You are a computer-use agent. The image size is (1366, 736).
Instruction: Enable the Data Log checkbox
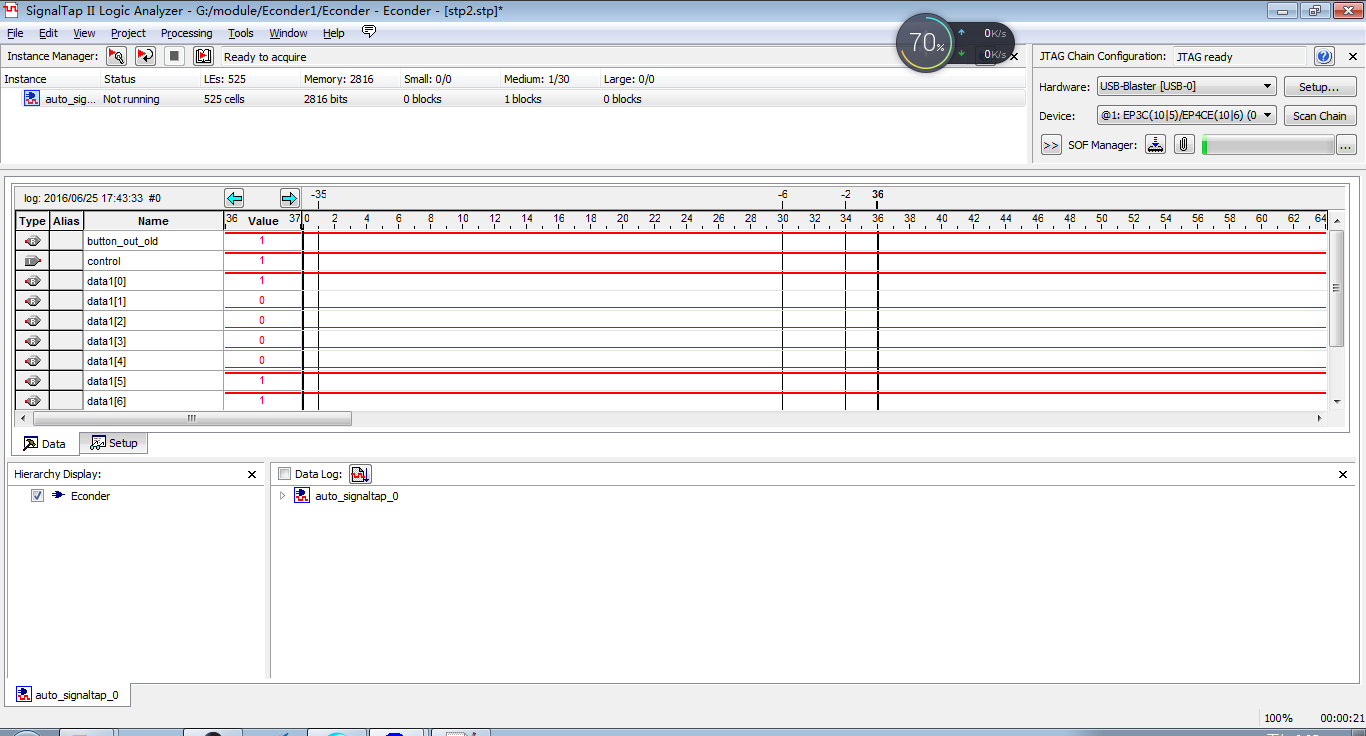click(x=285, y=474)
